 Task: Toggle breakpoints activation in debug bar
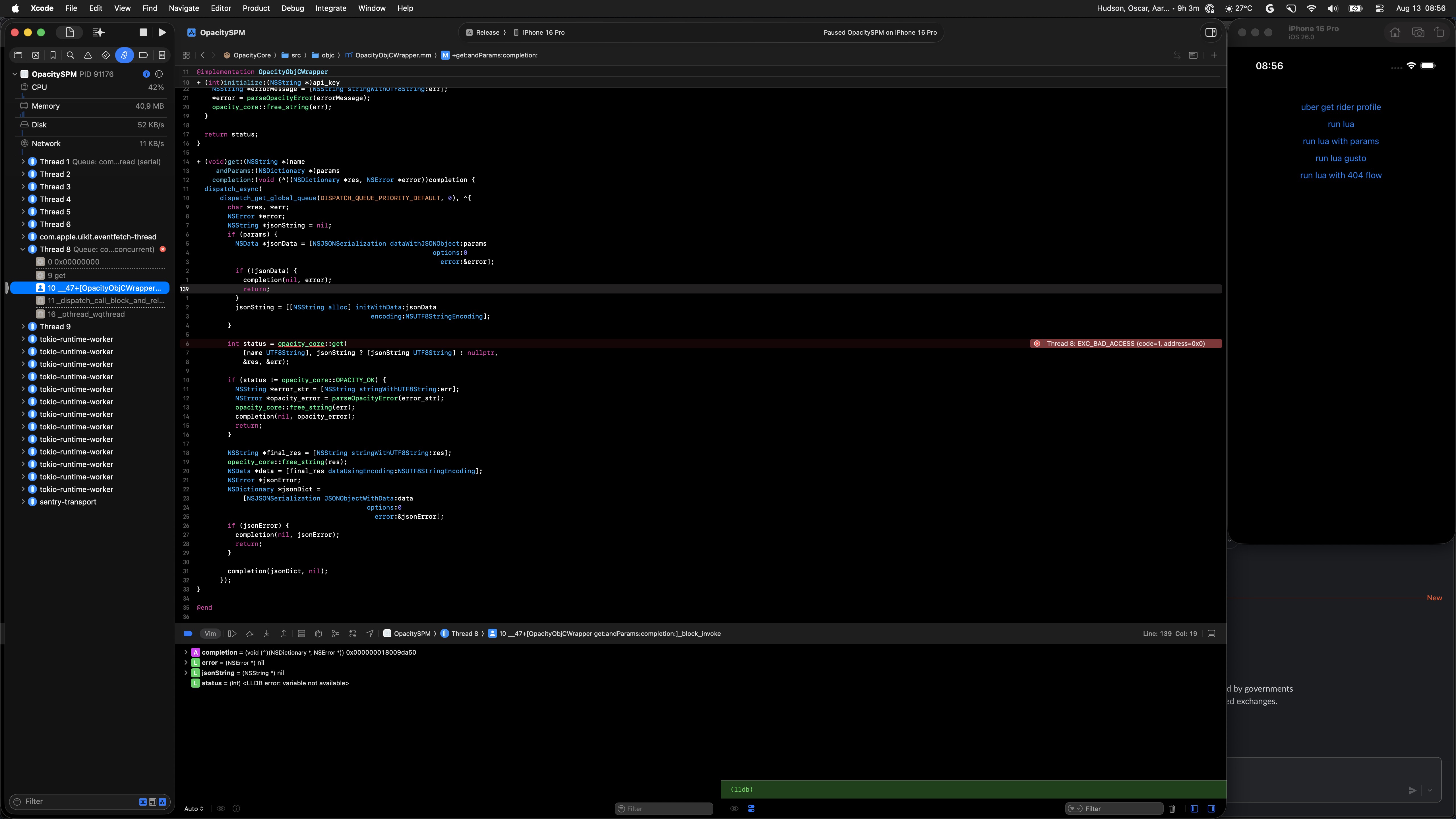point(188,634)
